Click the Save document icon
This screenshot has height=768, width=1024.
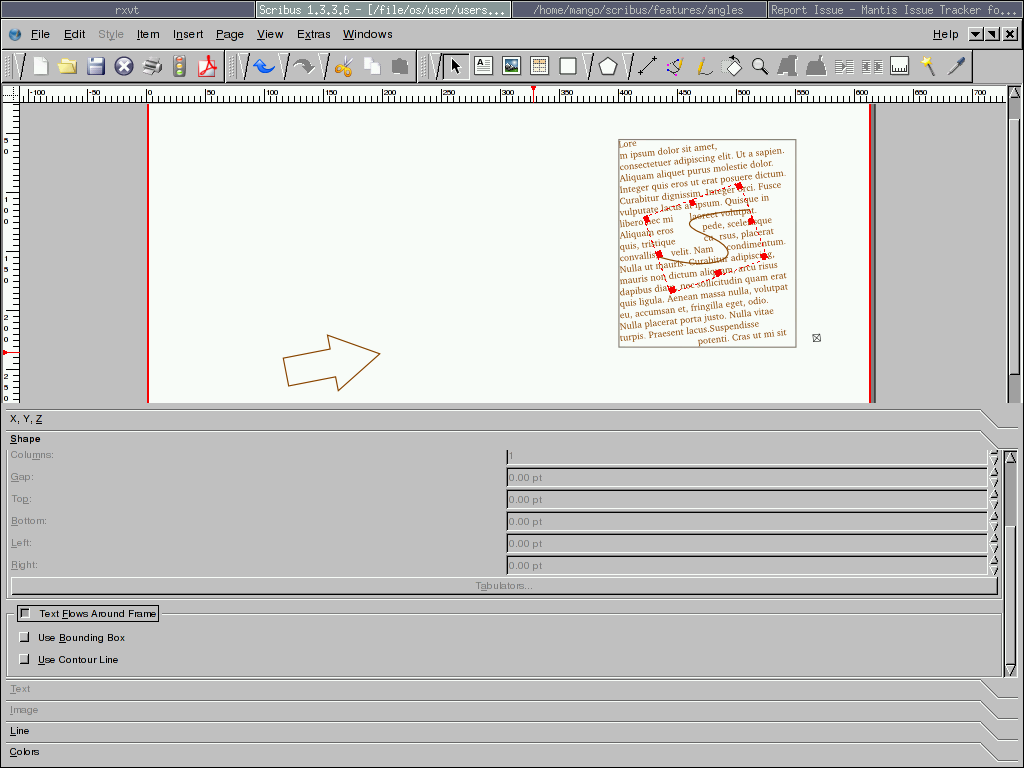click(96, 67)
